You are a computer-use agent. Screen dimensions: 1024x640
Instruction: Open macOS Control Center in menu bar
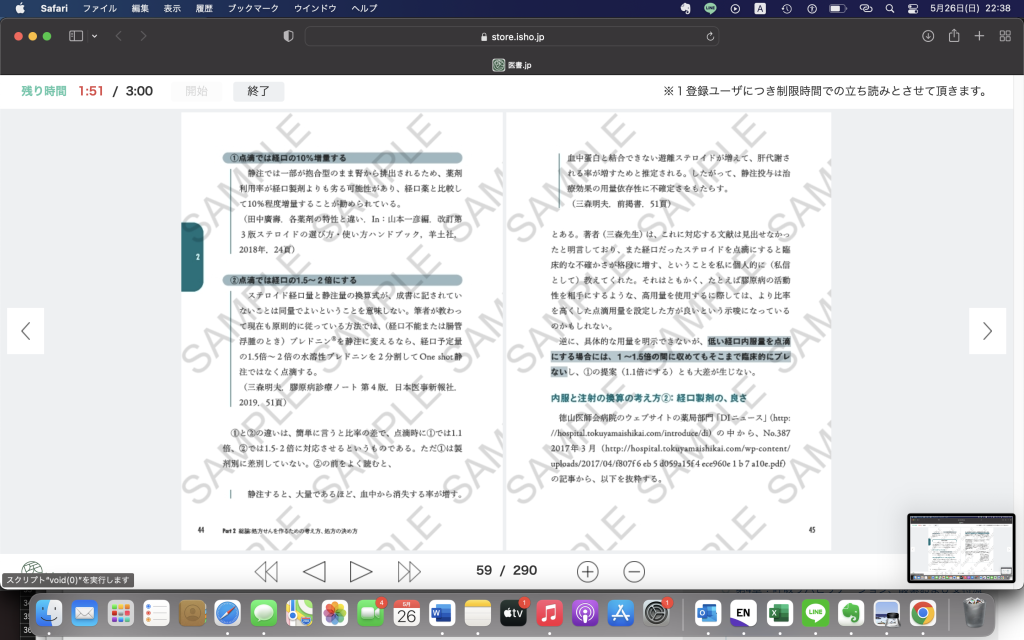(912, 8)
